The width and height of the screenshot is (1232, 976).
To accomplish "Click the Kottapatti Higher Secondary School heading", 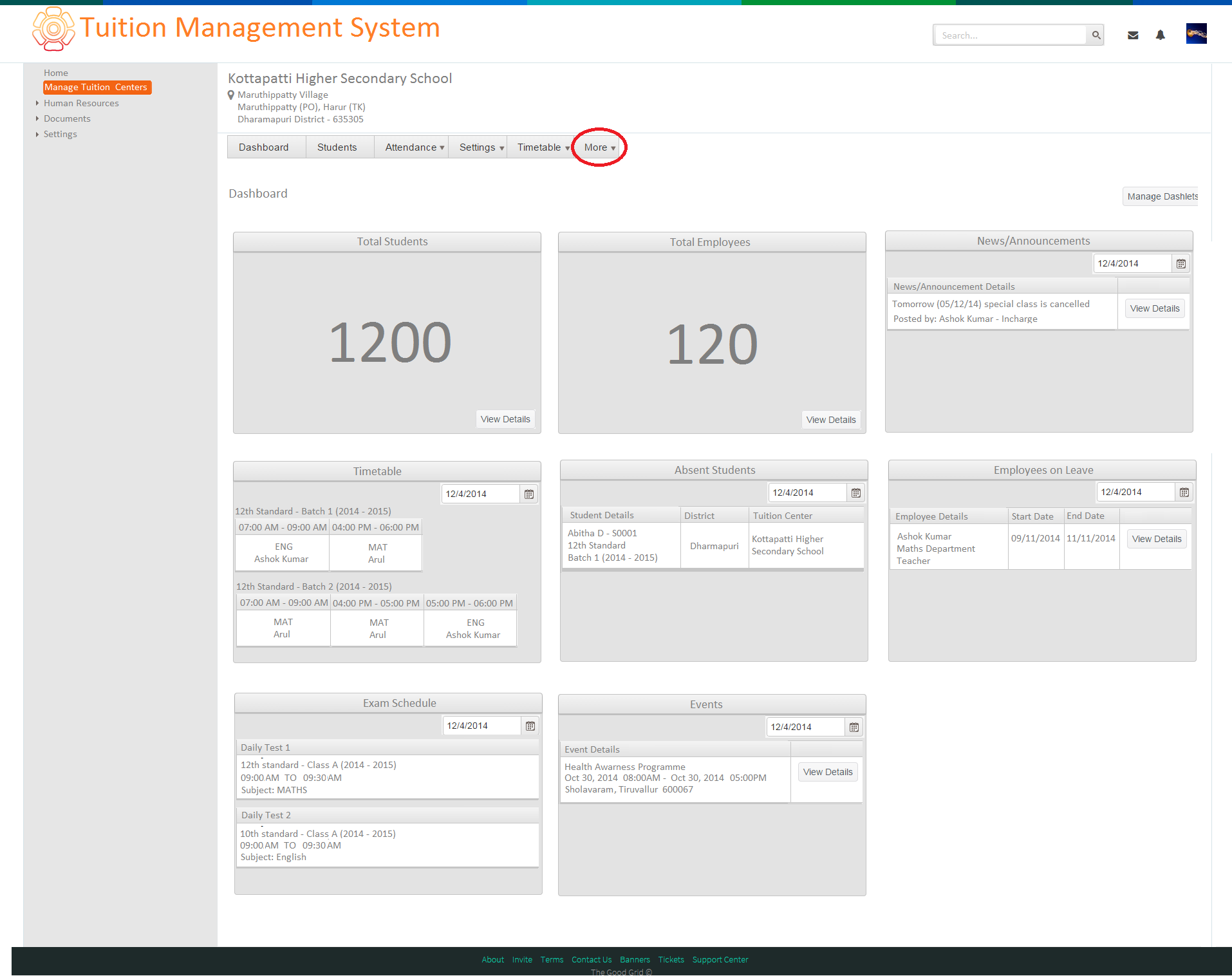I will coord(340,79).
